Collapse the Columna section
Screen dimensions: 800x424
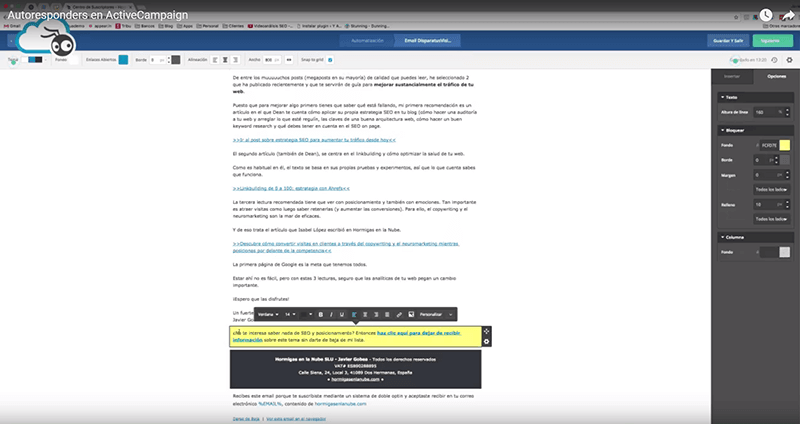click(755, 237)
